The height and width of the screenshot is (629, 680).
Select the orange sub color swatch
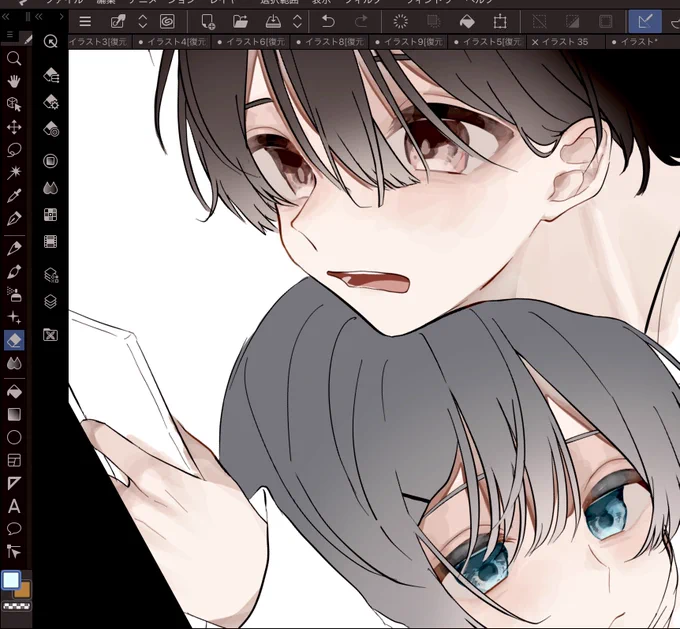[x=23, y=590]
